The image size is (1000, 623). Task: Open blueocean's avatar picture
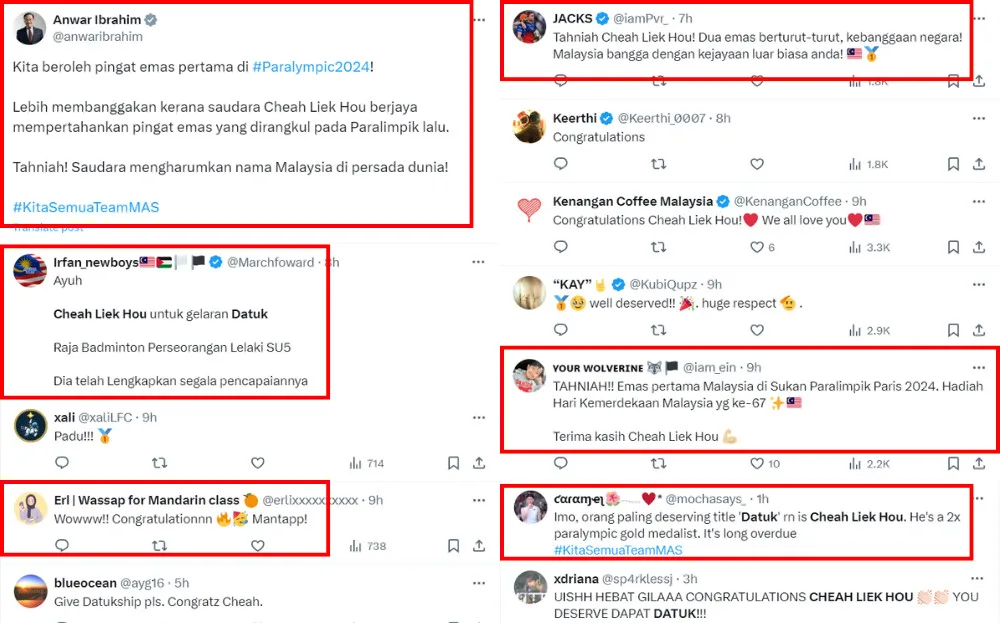pyautogui.click(x=31, y=591)
